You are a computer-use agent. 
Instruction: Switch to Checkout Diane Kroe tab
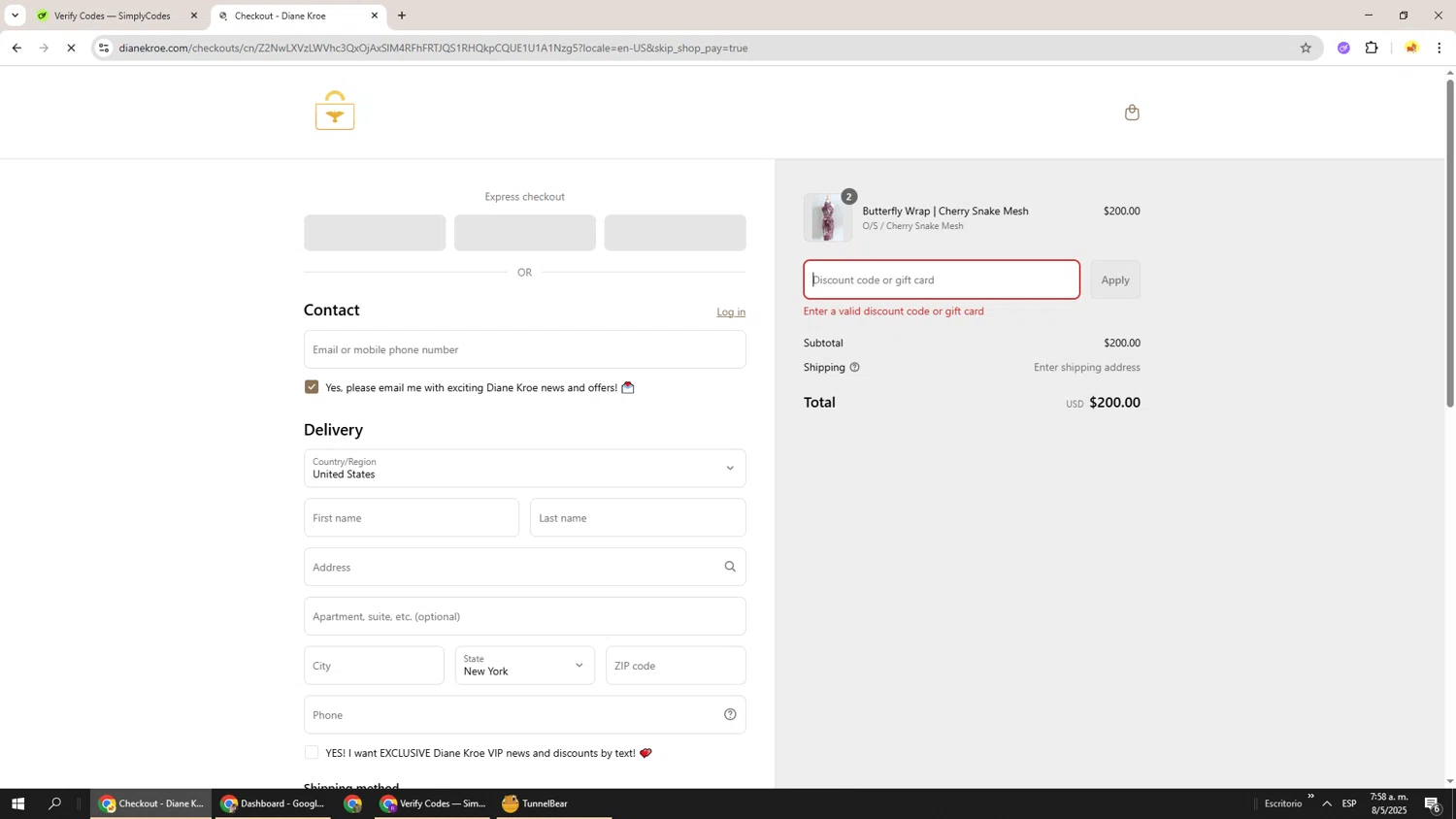coord(298,16)
